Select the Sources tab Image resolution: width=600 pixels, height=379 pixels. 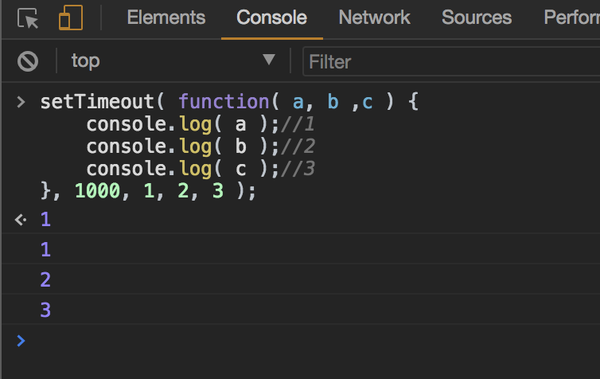[476, 18]
